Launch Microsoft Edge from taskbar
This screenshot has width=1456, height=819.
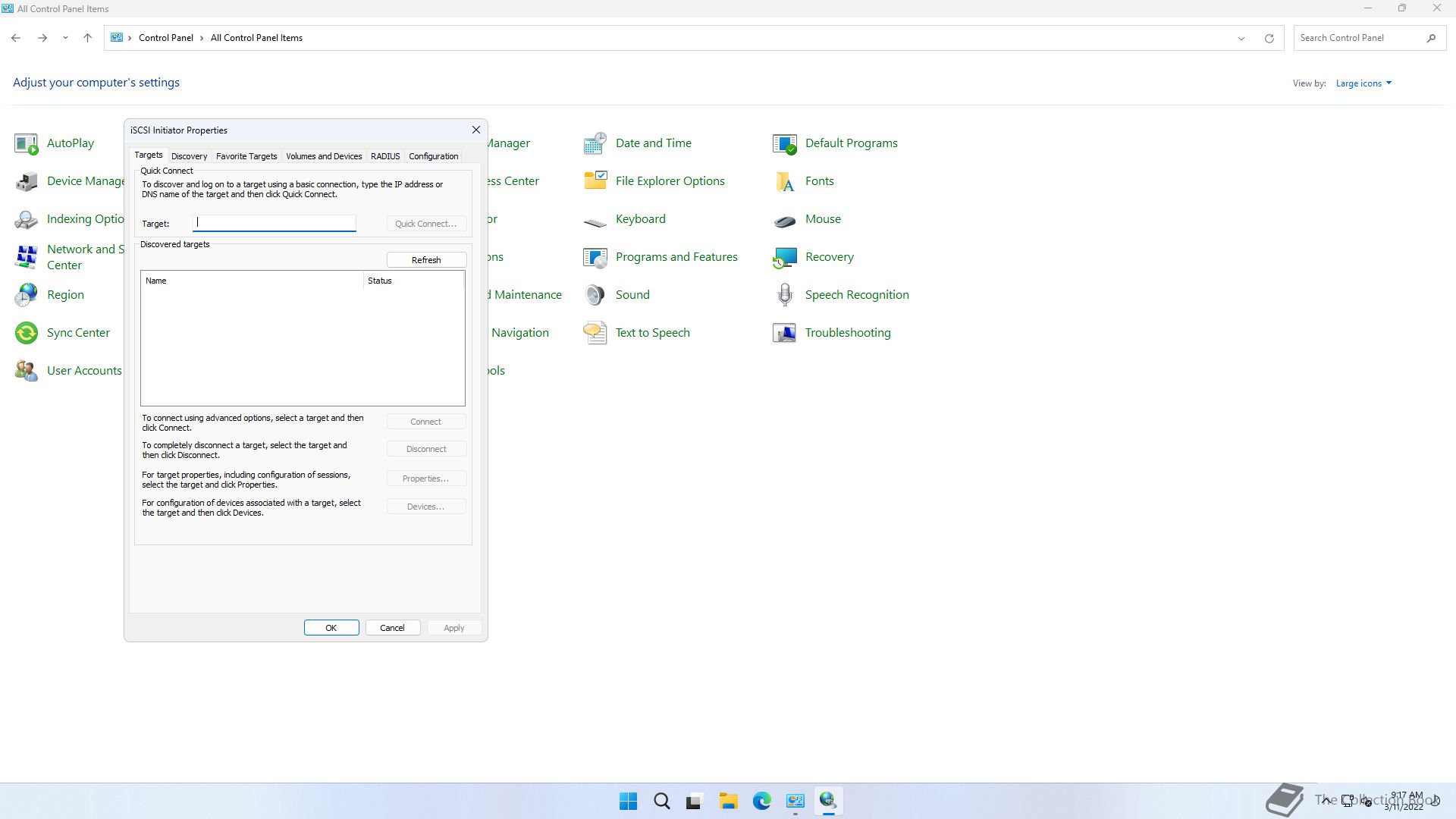tap(761, 801)
